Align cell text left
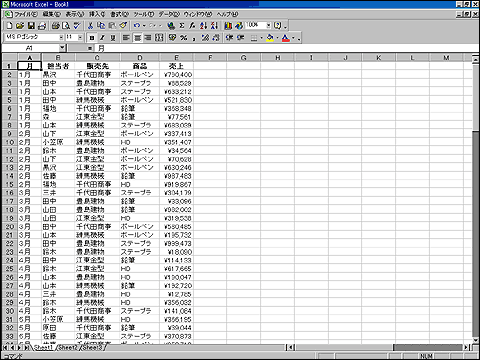Screen dimensions: 480x360 [126, 38]
